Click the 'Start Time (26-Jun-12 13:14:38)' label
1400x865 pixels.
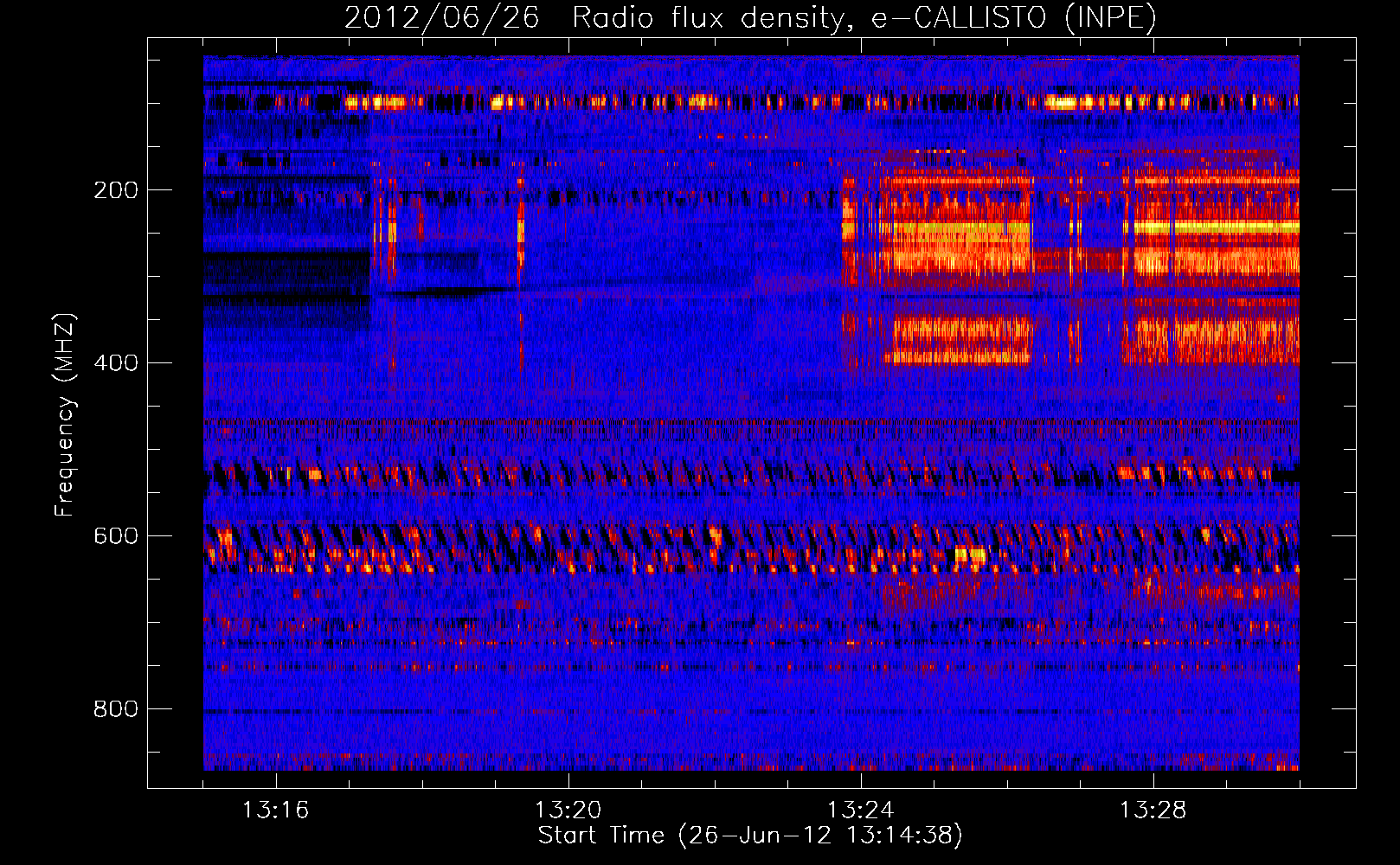pyautogui.click(x=750, y=836)
